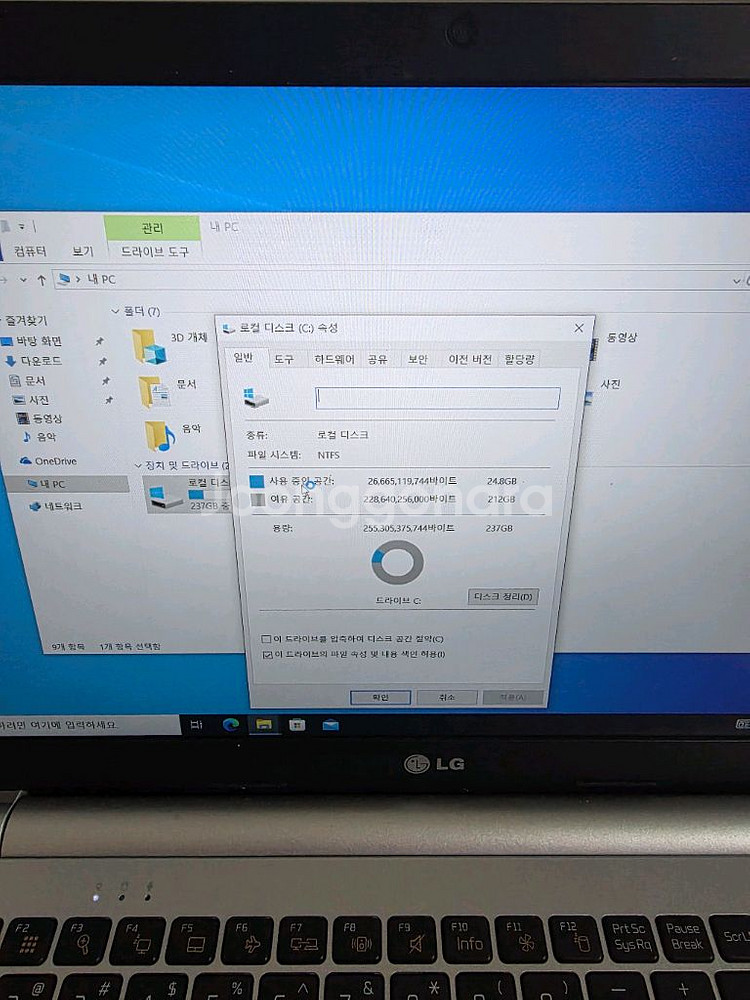750x1000 pixels.
Task: Select the 문서 folder icon in main pane
Action: [x=153, y=391]
